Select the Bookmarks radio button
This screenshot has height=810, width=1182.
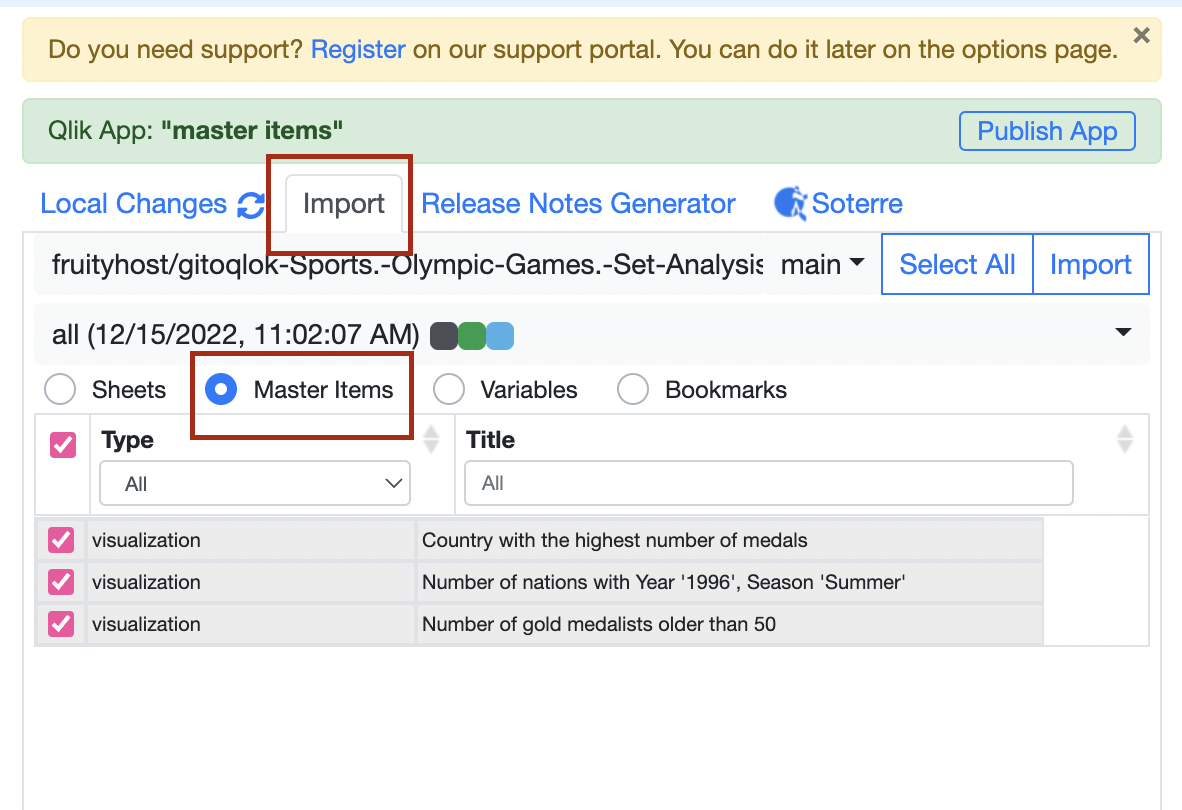[633, 389]
